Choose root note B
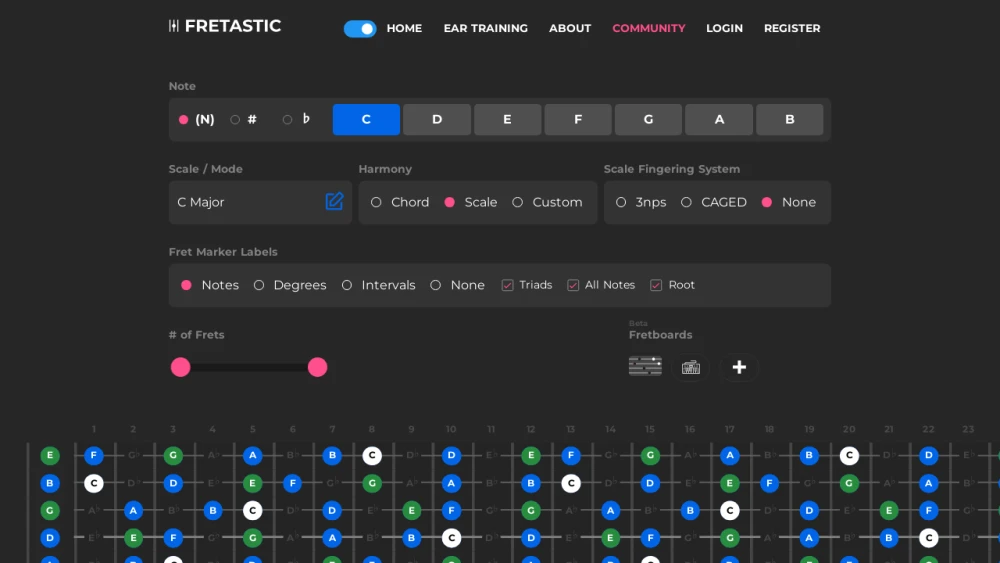Screen dimensions: 1000x563 (x=790, y=119)
